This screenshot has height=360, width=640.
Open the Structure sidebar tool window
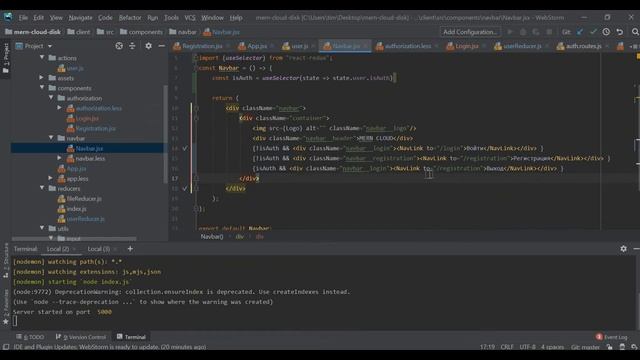[x=6, y=260]
